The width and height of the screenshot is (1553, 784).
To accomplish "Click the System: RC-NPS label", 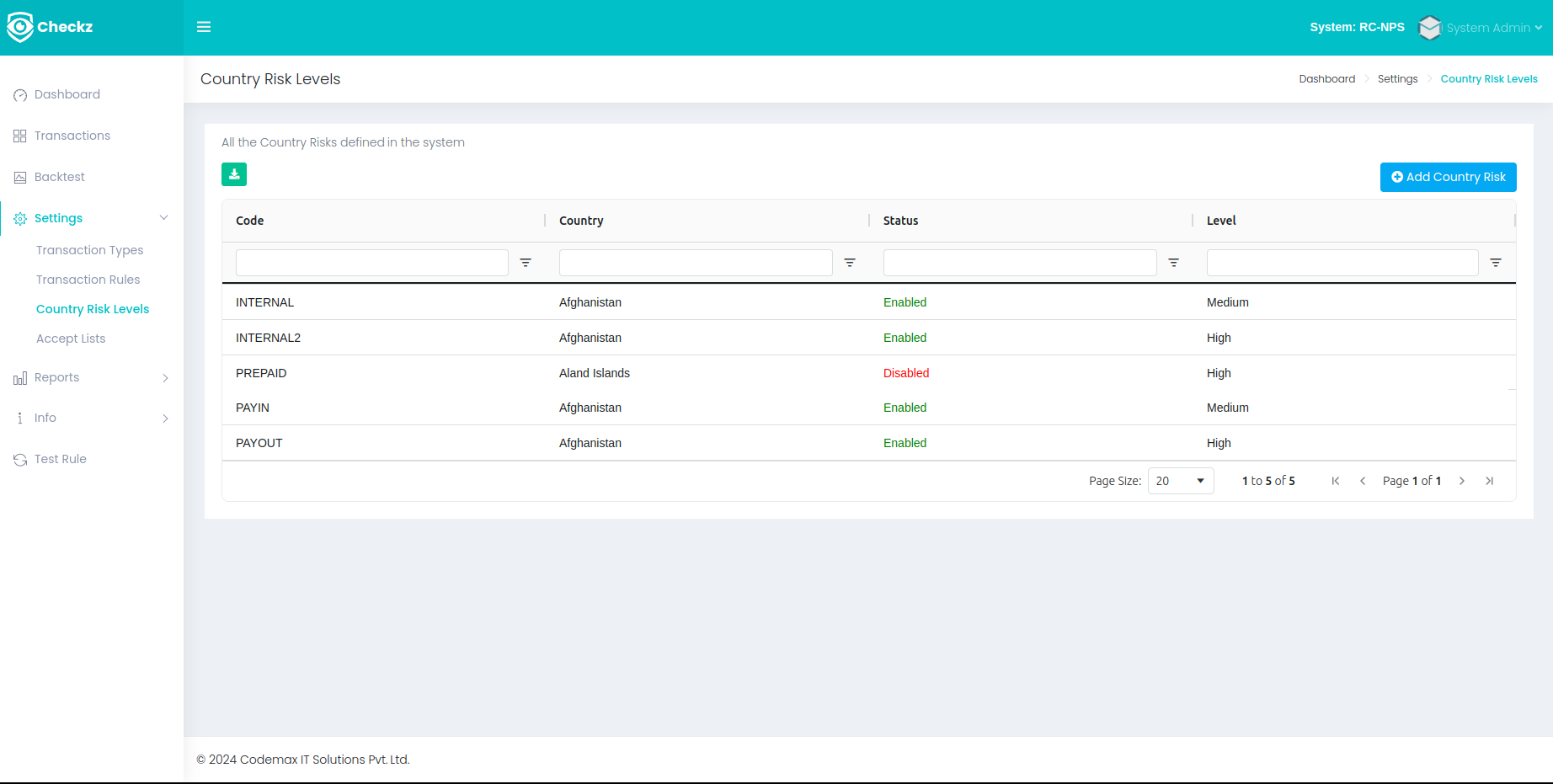I will coord(1358,27).
